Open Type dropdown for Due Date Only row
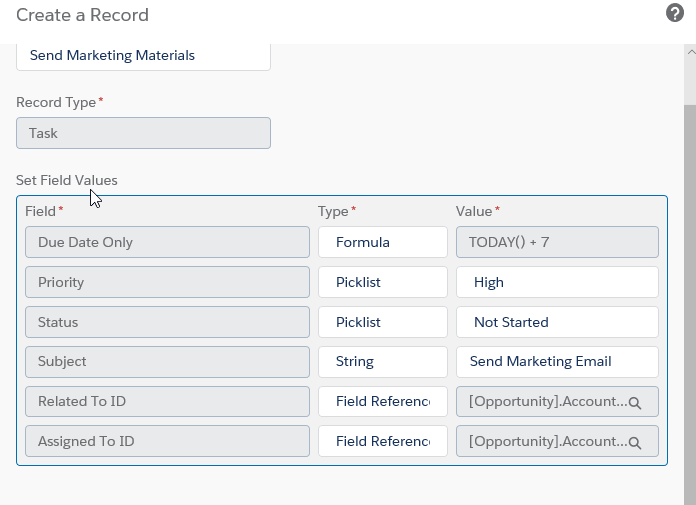Viewport: 696px width, 505px height. pos(382,242)
